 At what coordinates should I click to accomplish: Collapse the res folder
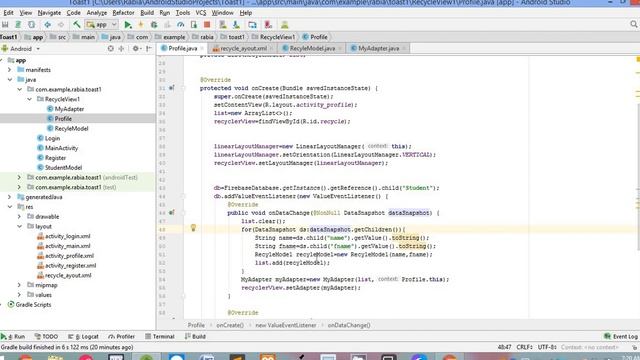(x=9, y=207)
